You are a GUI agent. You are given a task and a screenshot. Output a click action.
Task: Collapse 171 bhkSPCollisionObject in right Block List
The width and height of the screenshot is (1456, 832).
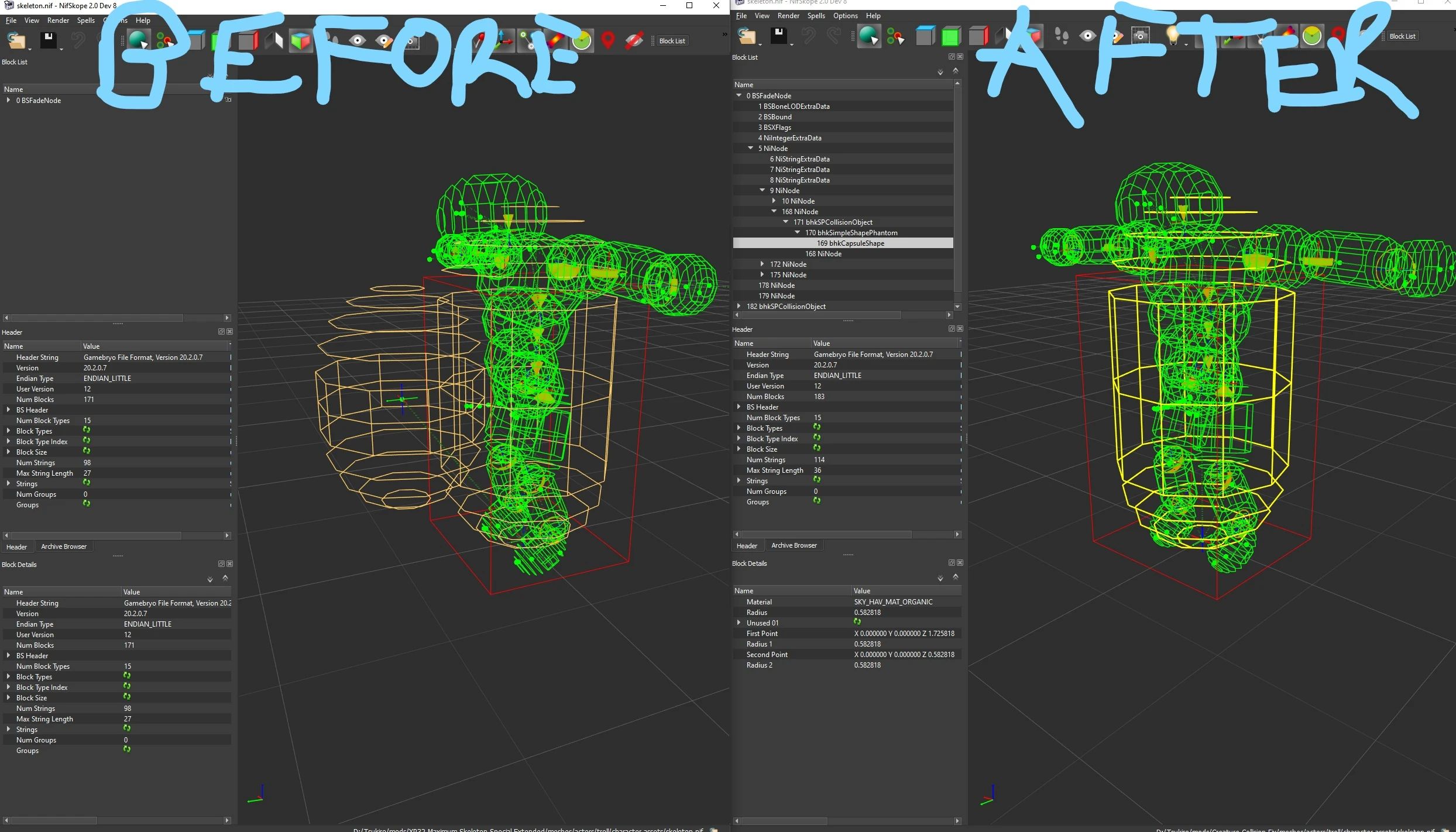785,222
